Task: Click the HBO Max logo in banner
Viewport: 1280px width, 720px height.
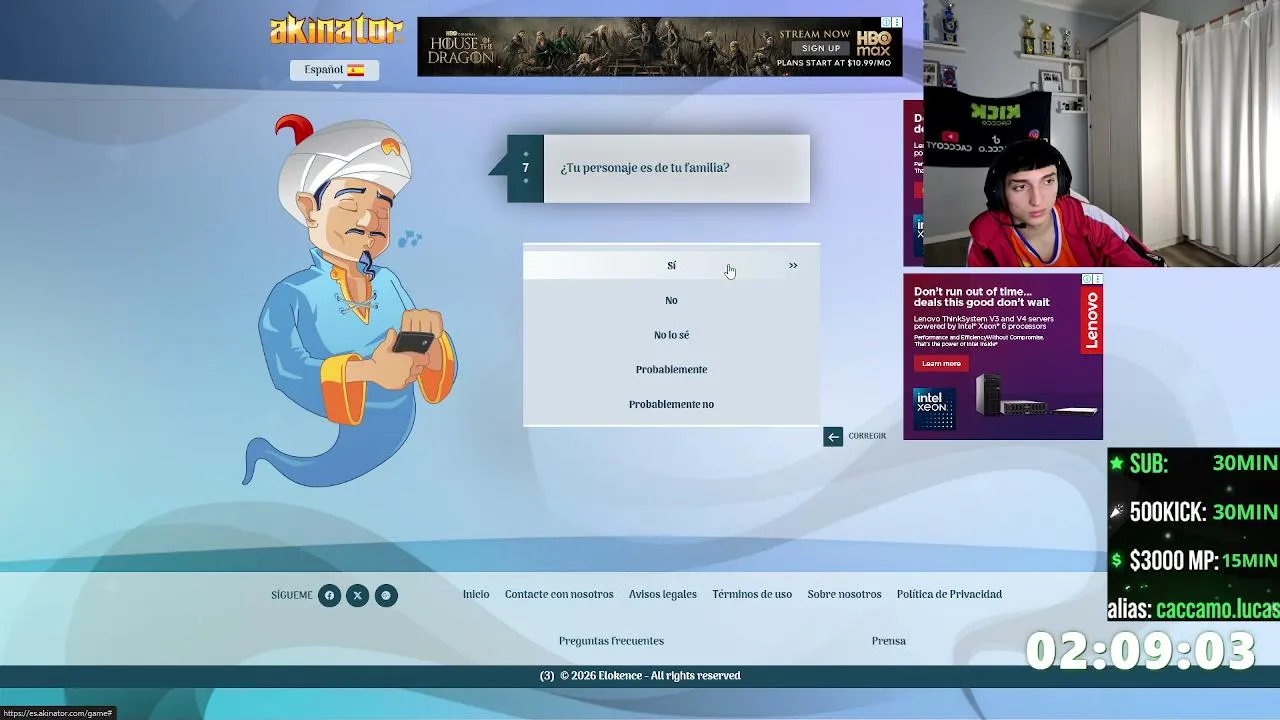Action: 874,43
